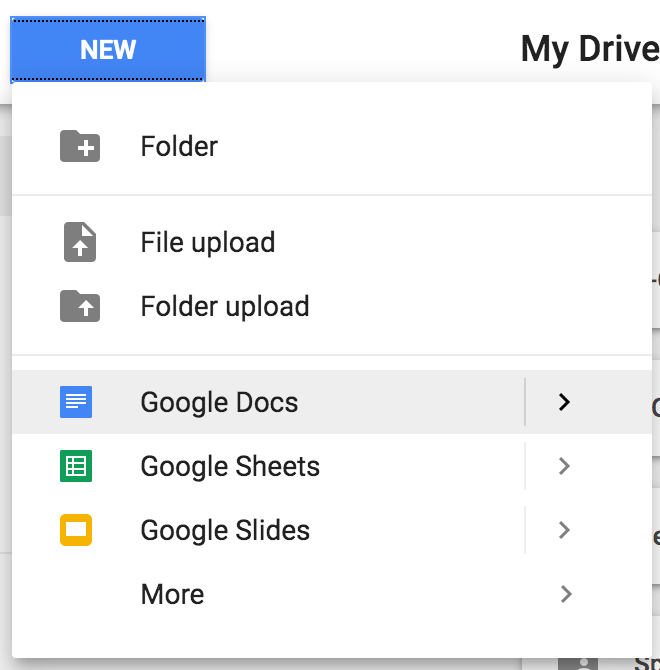Viewport: 660px width, 670px height.
Task: Click the blue NEW button
Action: tap(108, 50)
